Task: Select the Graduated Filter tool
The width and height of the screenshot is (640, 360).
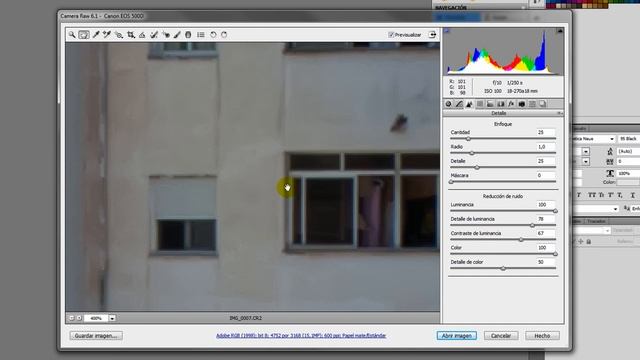Action: click(x=188, y=35)
